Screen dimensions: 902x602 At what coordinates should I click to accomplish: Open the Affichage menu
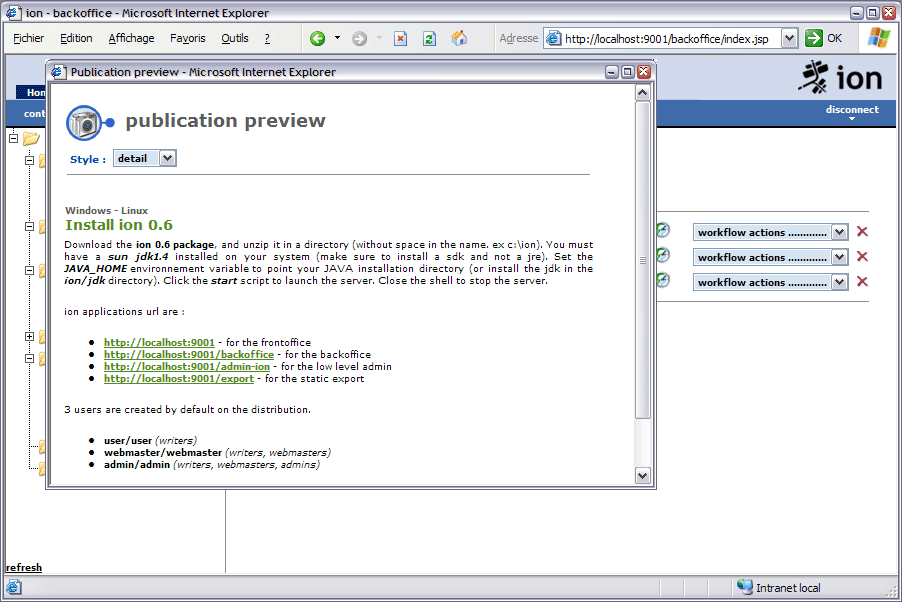(x=131, y=38)
